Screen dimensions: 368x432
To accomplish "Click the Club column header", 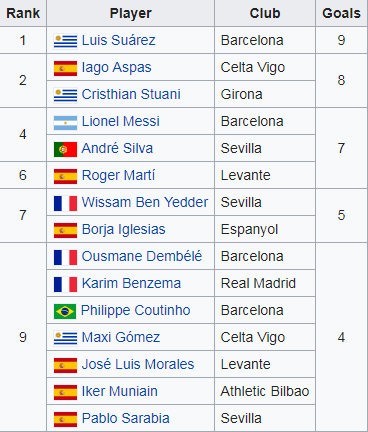I will (265, 13).
